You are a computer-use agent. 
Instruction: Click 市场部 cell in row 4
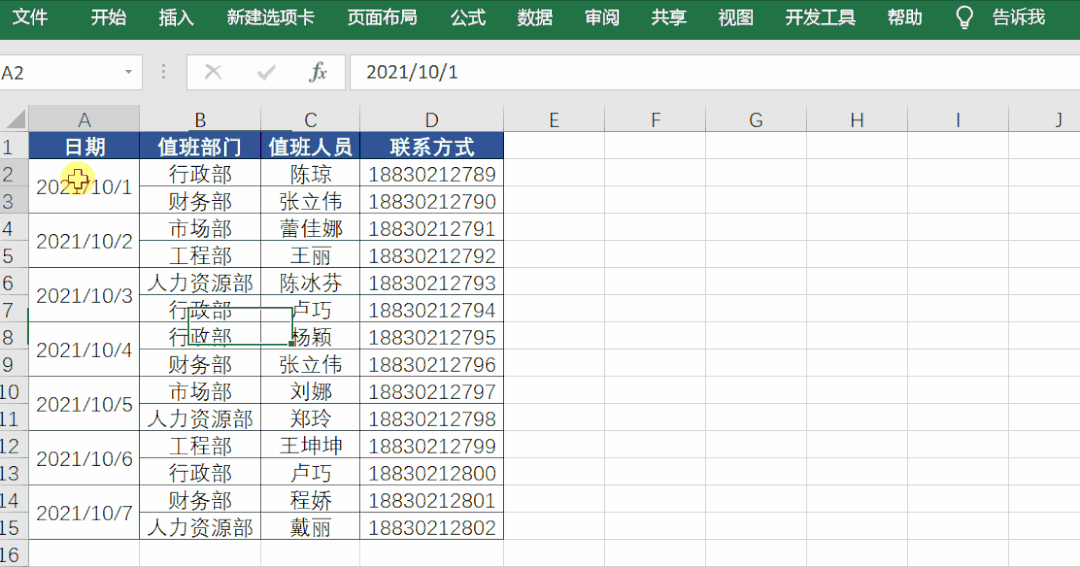(x=200, y=228)
